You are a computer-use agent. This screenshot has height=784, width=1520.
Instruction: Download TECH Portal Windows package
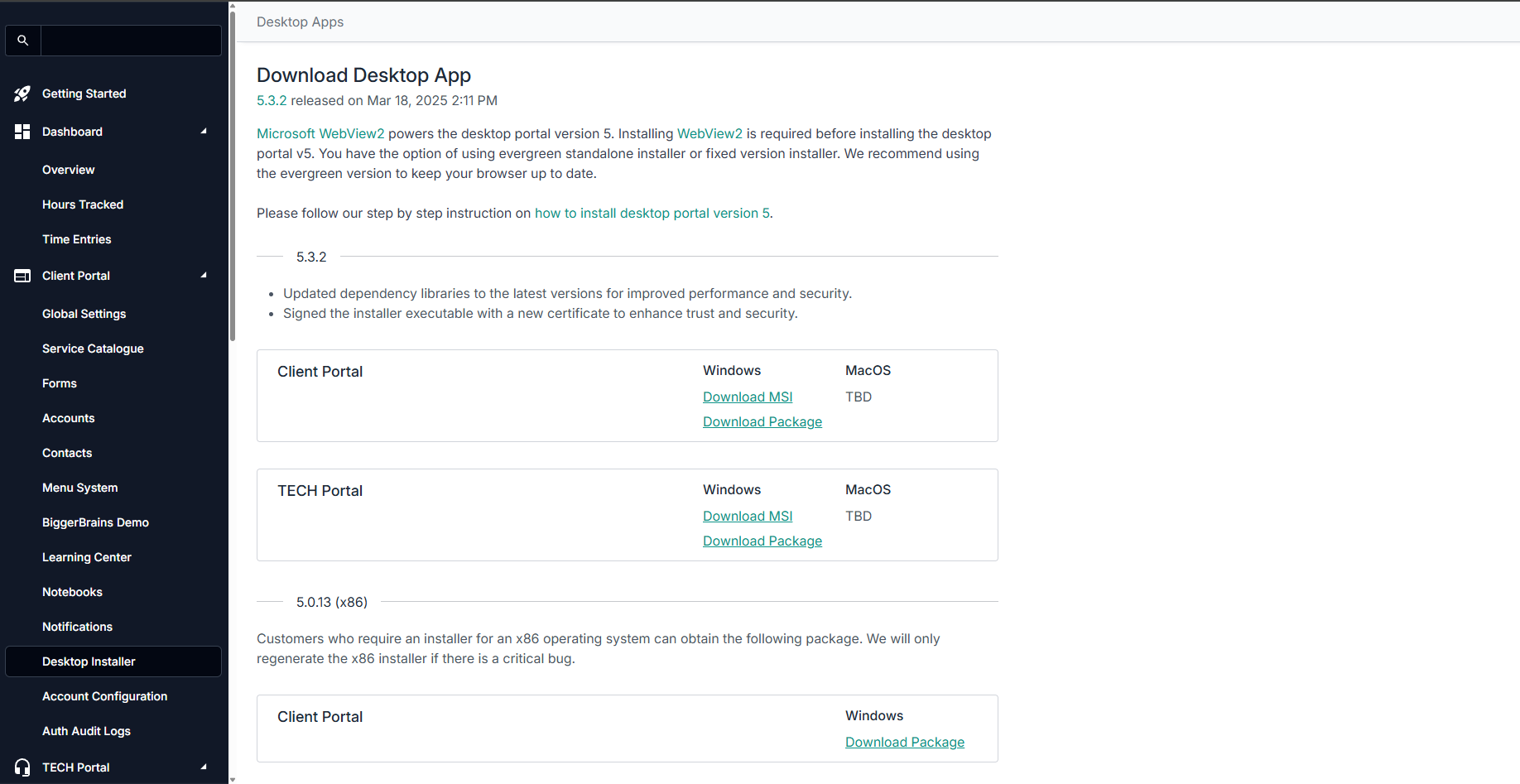click(x=762, y=541)
